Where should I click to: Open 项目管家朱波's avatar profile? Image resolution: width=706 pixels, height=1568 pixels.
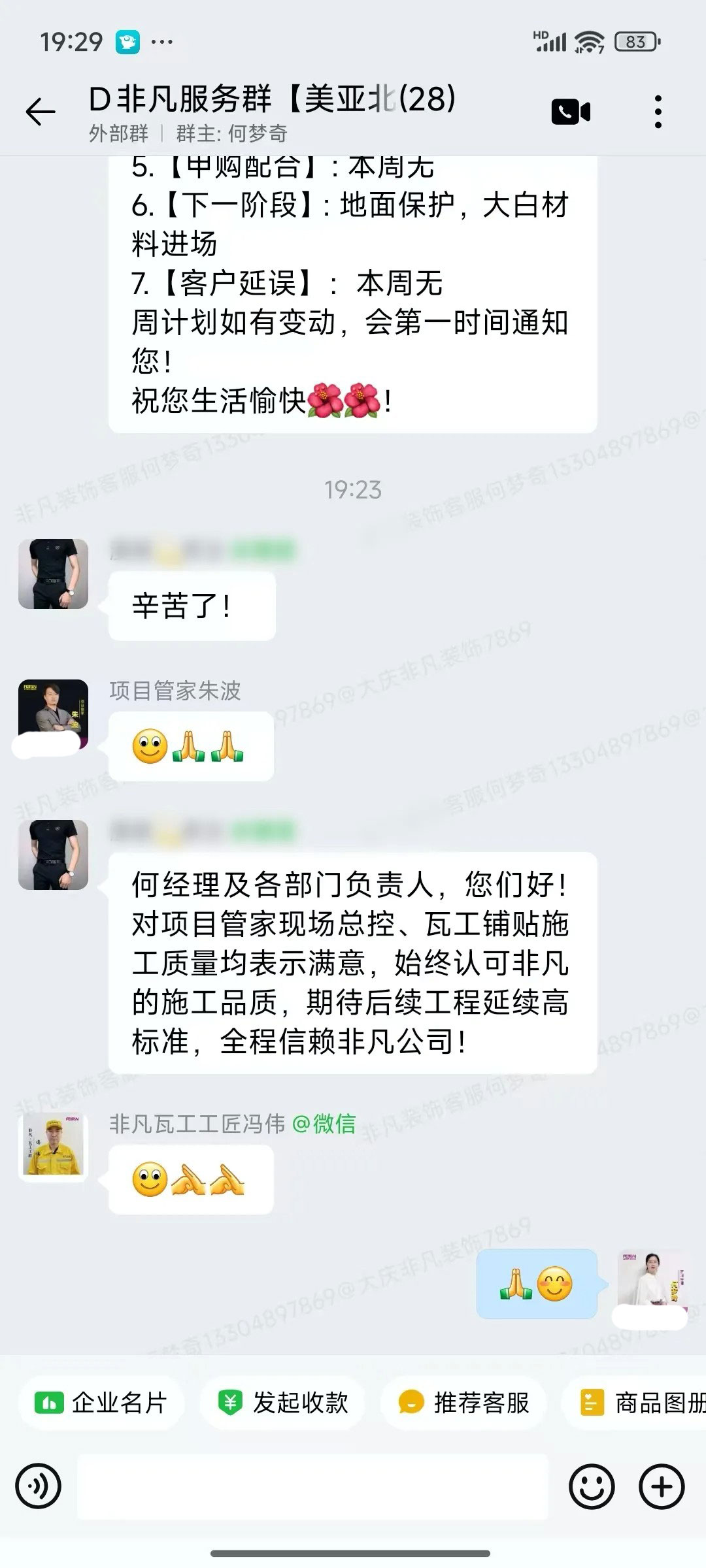(53, 715)
